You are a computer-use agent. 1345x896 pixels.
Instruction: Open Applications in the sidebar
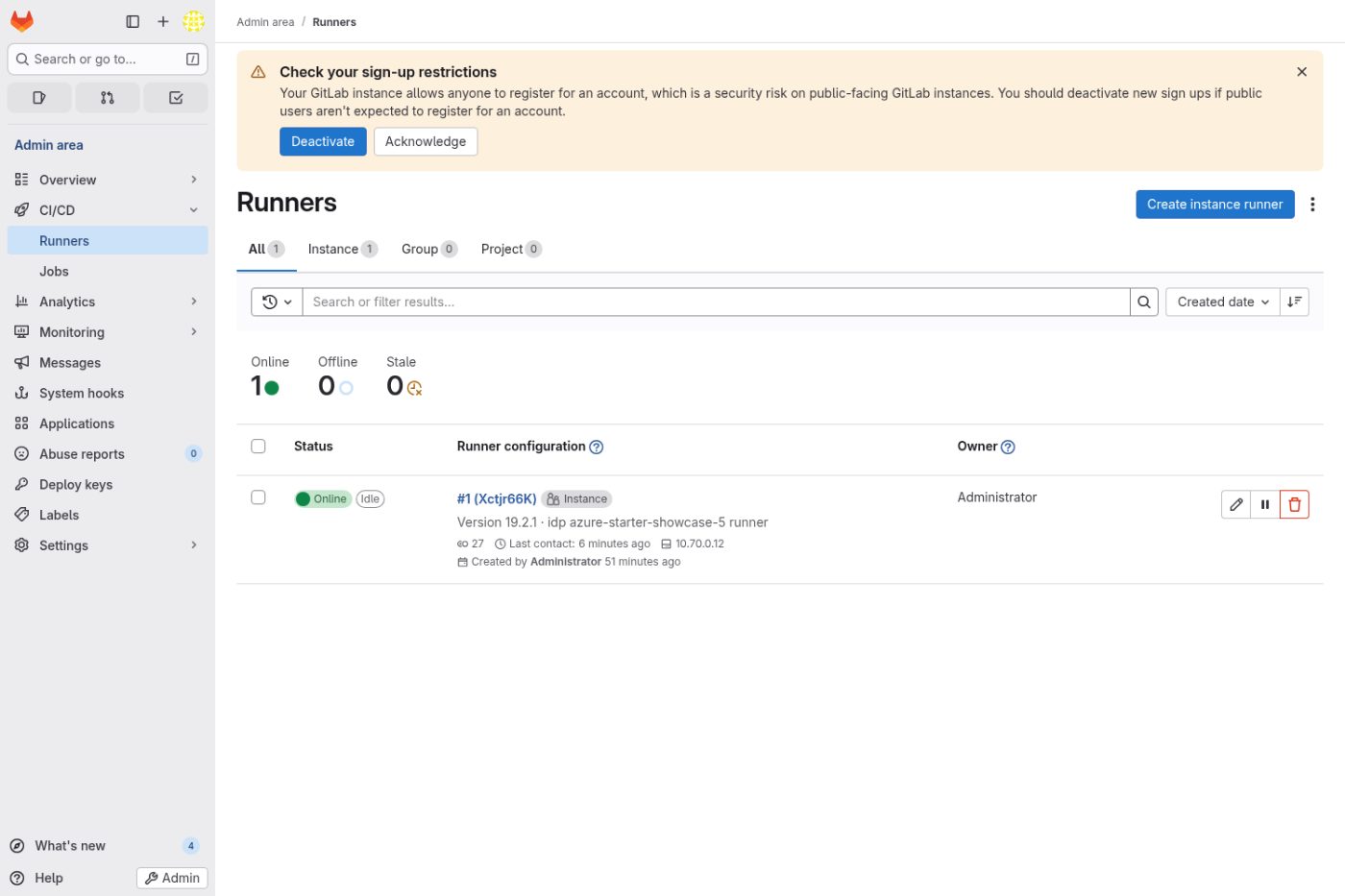coord(108,424)
